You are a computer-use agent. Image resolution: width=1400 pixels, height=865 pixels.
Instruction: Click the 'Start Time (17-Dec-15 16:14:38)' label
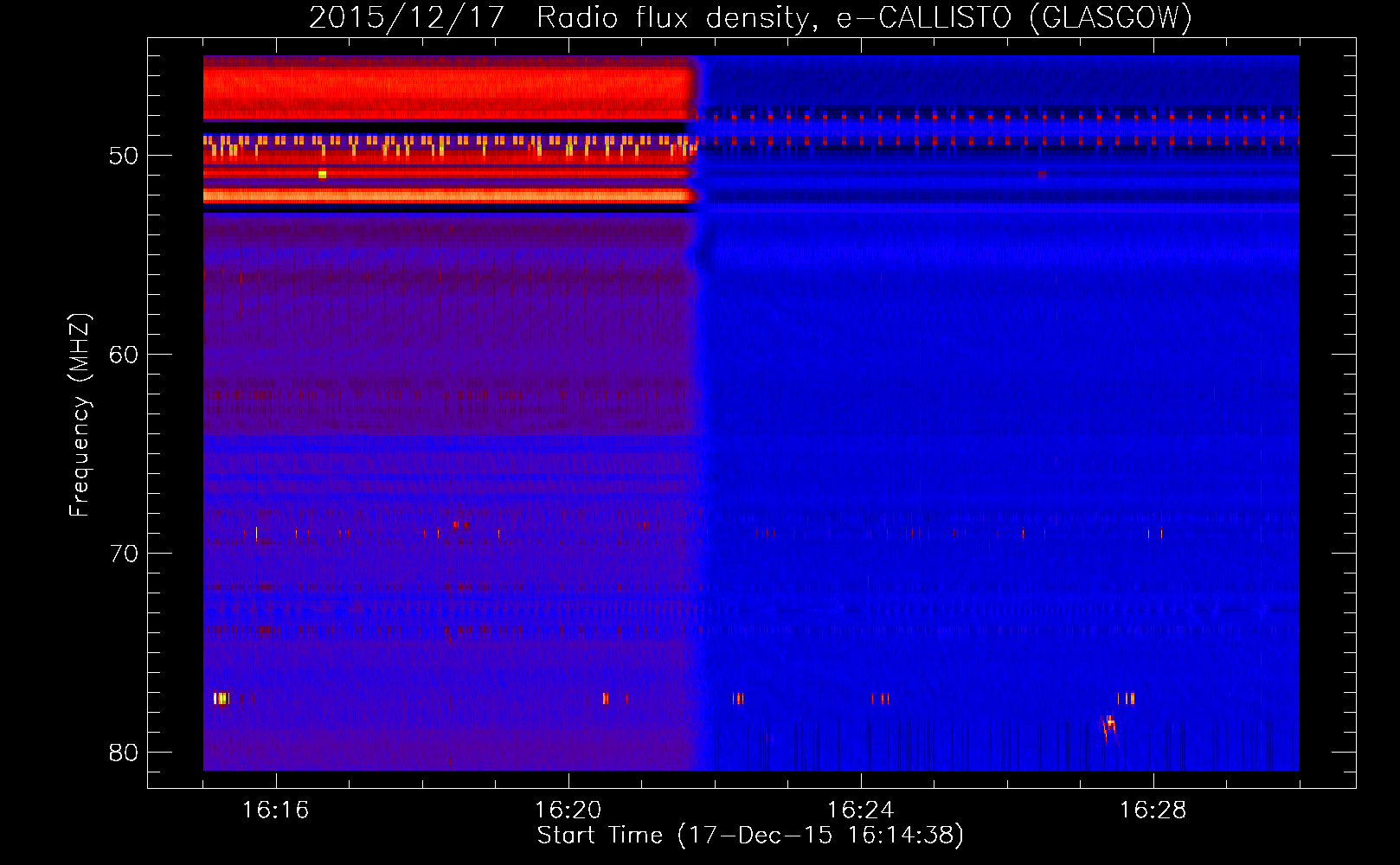point(750,835)
